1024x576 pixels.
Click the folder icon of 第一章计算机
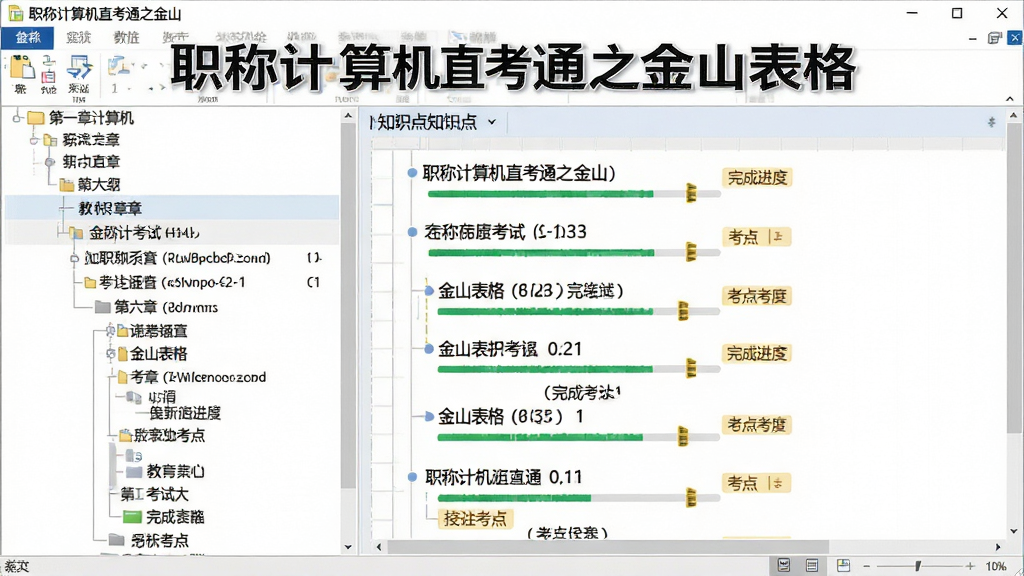pos(35,118)
